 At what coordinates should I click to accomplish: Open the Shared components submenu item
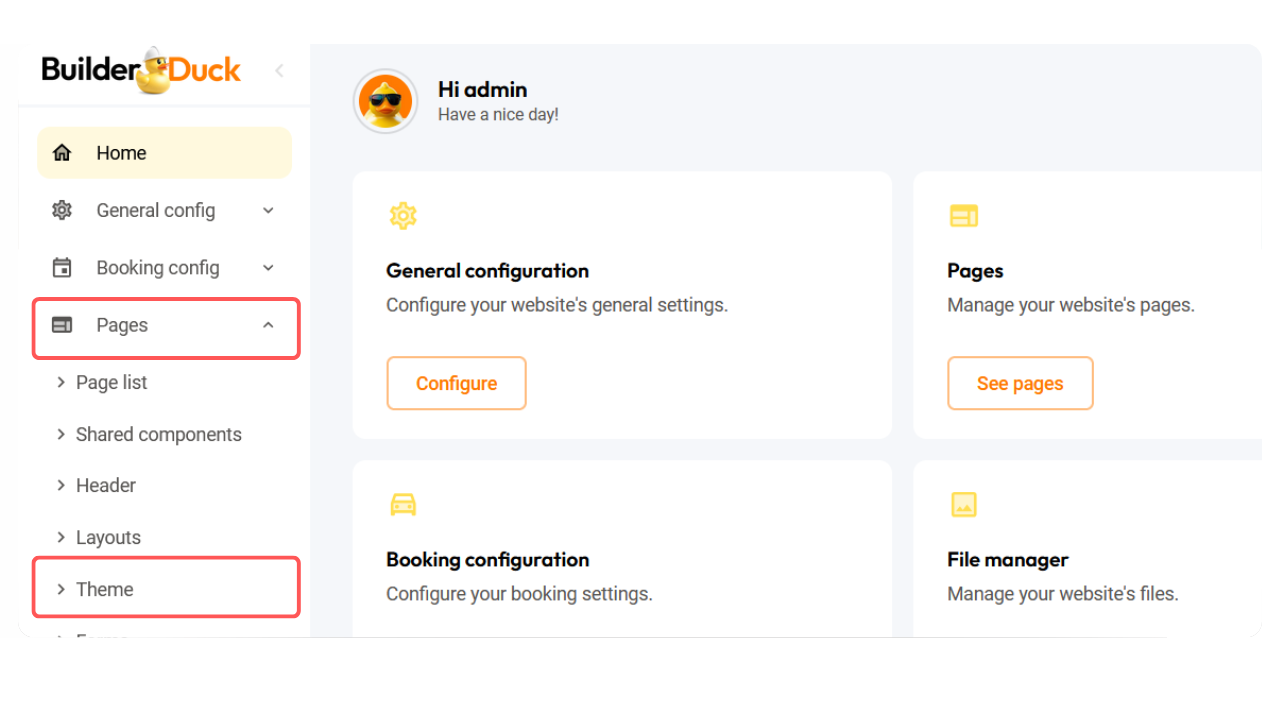[158, 434]
